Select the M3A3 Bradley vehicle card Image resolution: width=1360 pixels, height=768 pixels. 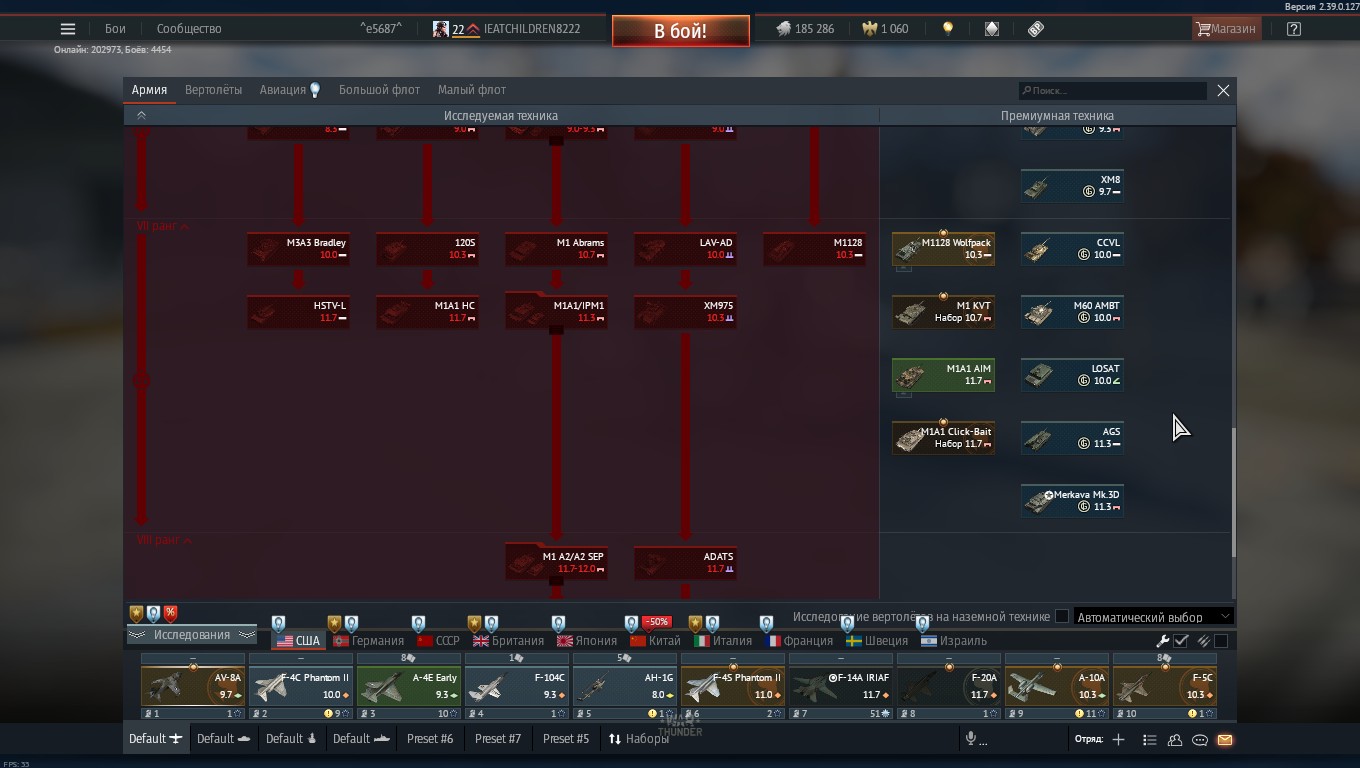tap(298, 249)
